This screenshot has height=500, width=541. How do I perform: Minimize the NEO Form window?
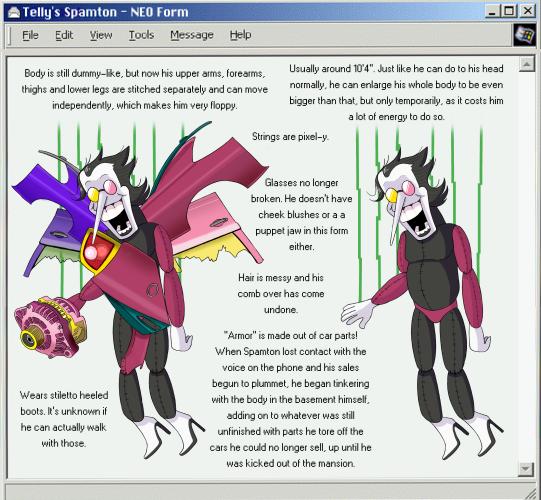(492, 11)
